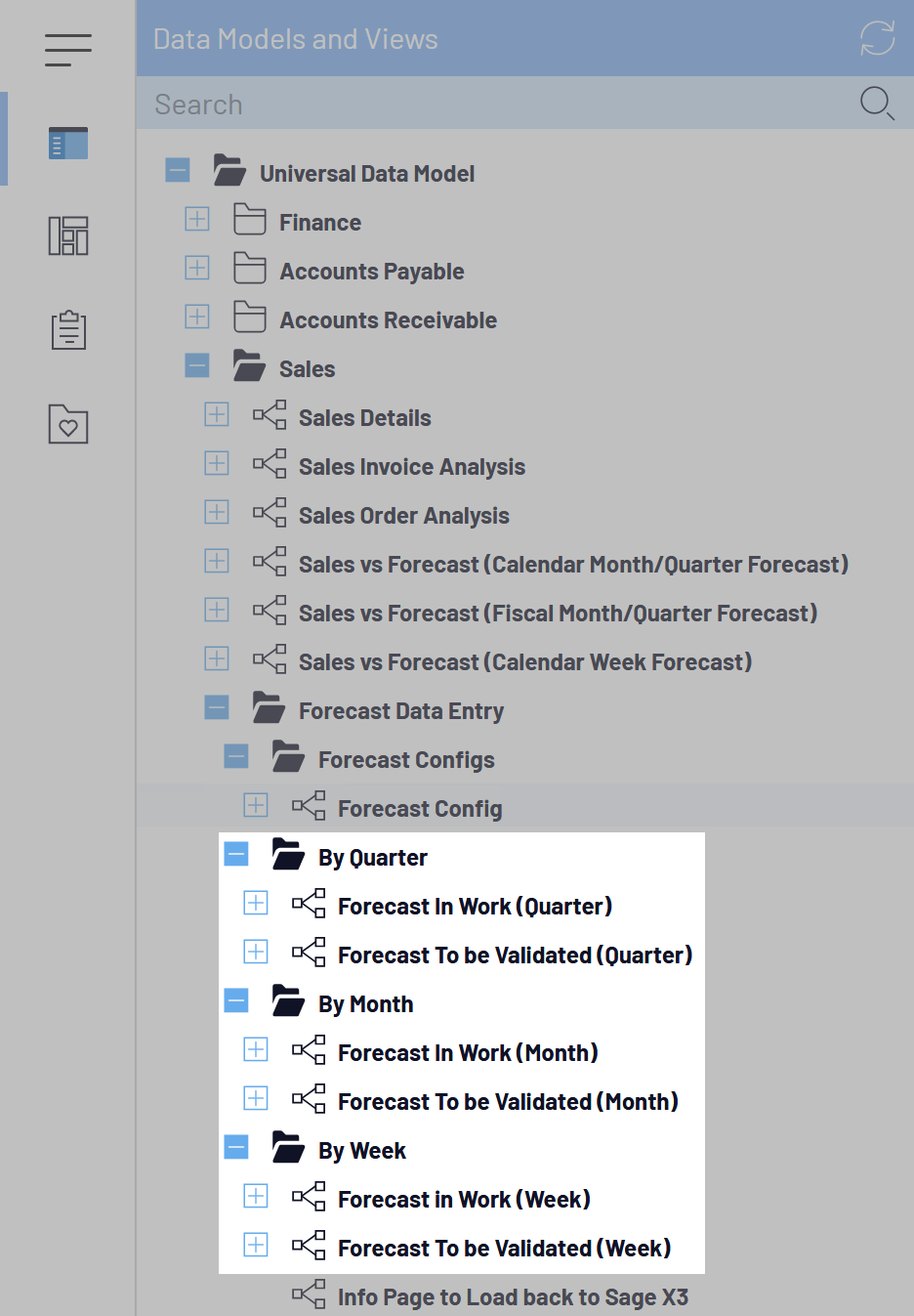Screen dimensions: 914x1316
Task: Open Info Page to Load back to Sage X3
Action: (x=512, y=1297)
